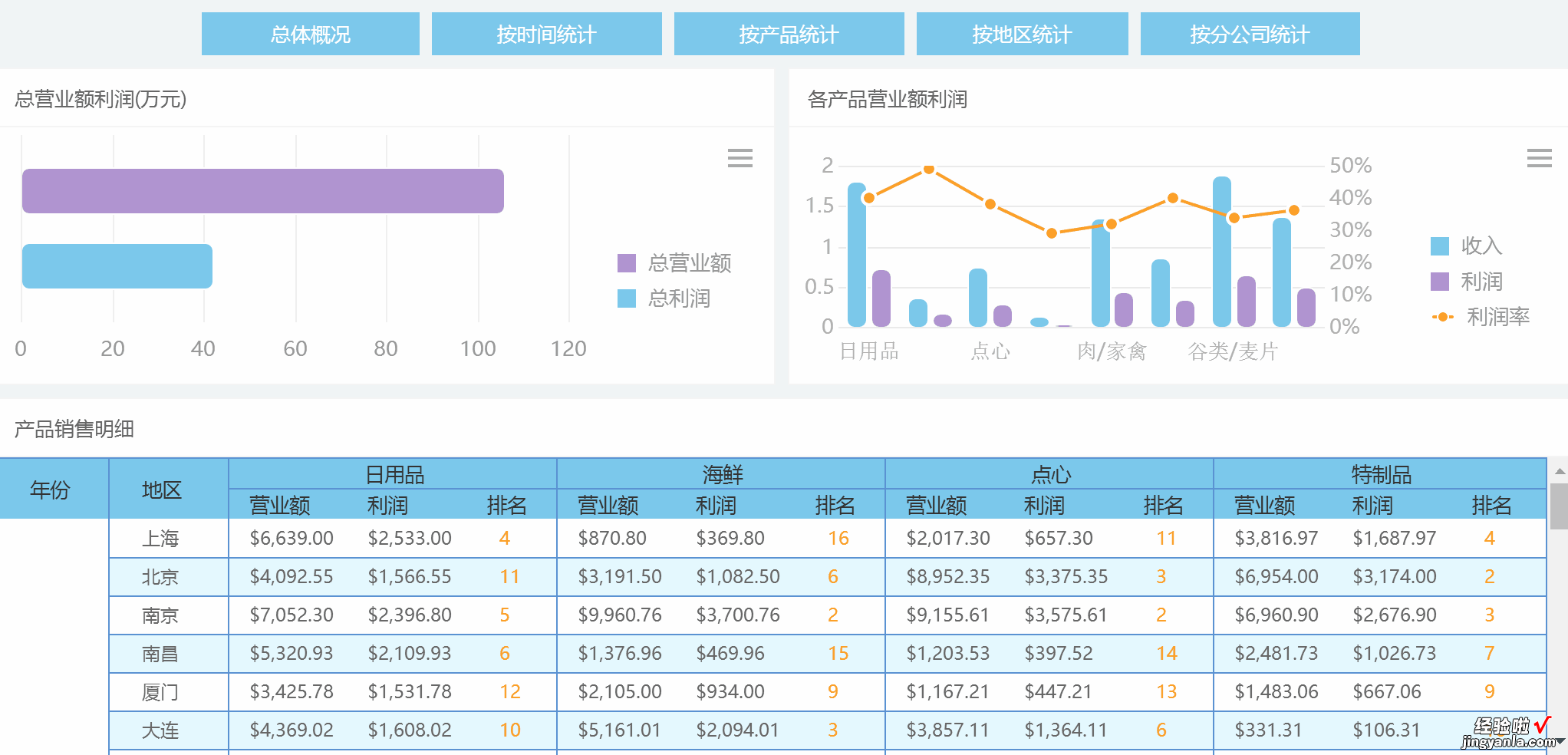
Task: Click cell value $2,533.00
Action: (x=410, y=539)
